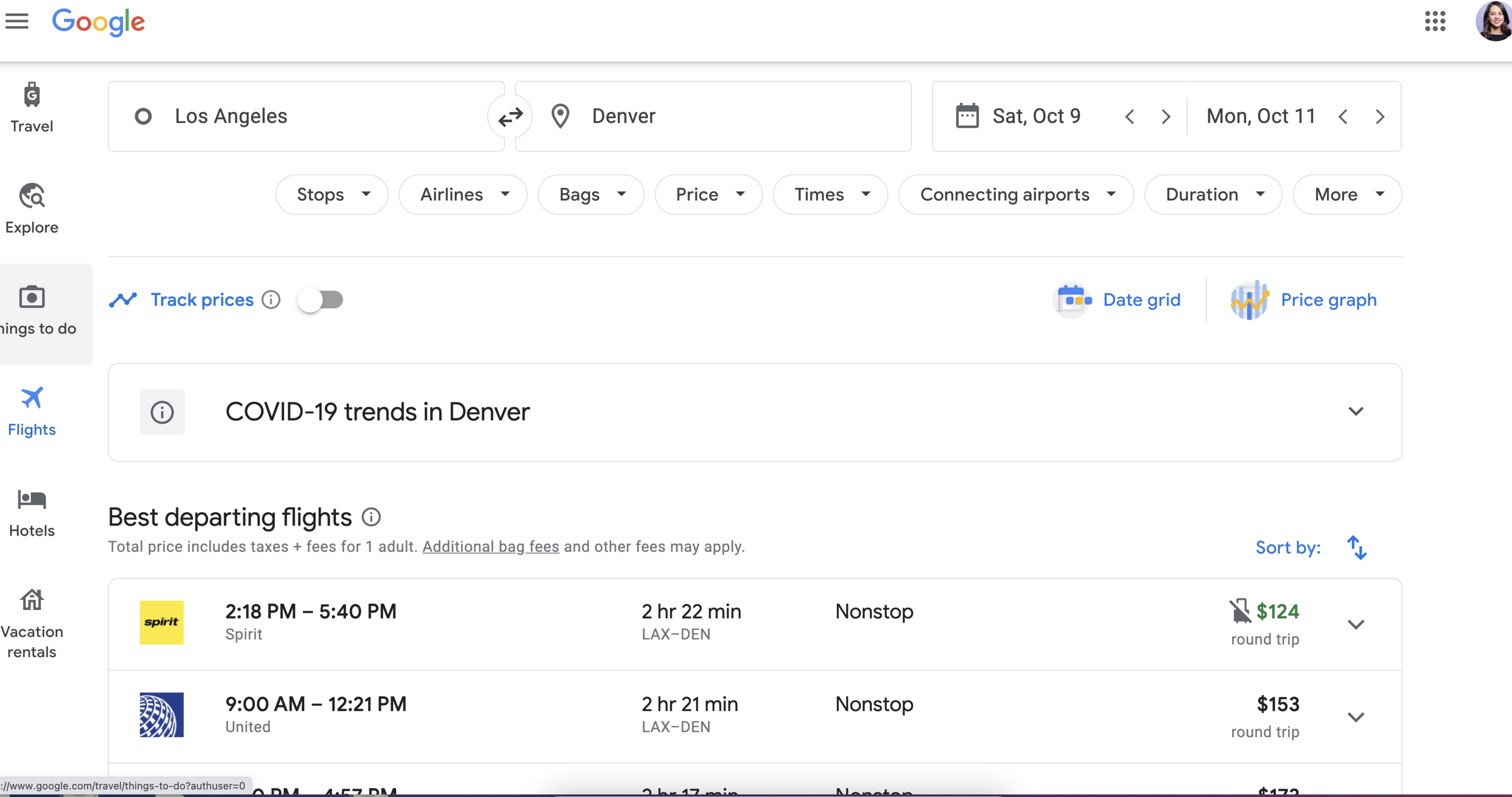The image size is (1512, 797).
Task: Open the Google apps grid
Action: (1434, 21)
